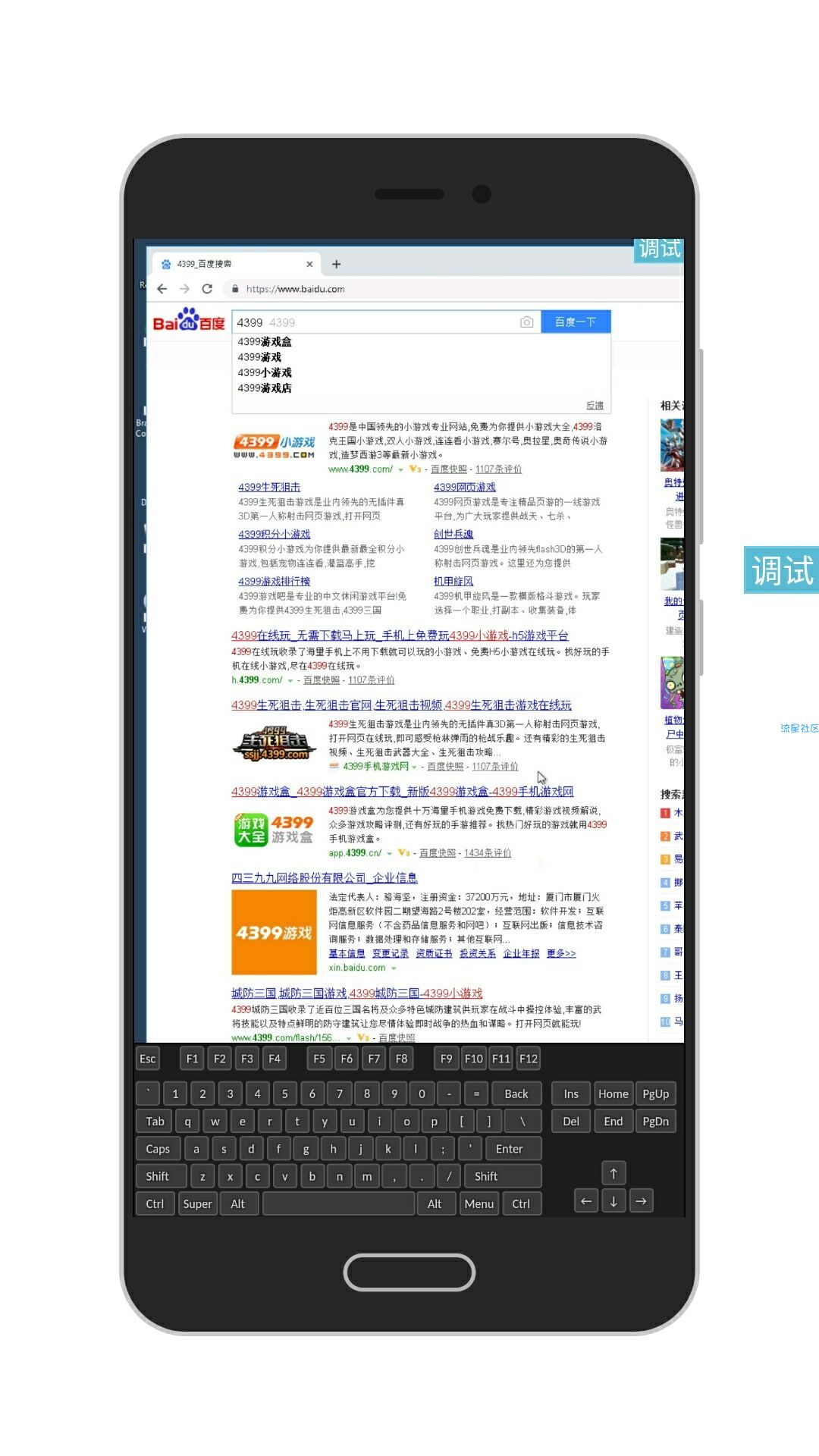
Task: Open result 4399游戏盒 官方下载 title
Action: [403, 792]
